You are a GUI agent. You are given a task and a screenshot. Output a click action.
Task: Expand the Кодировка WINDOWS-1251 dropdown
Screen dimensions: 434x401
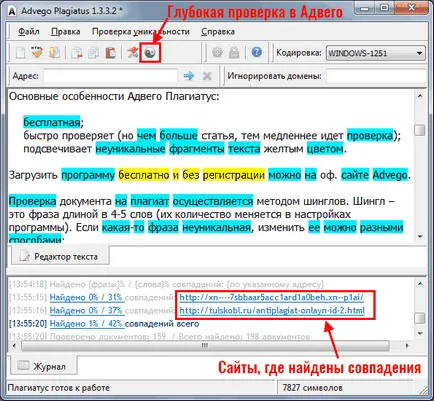coord(376,53)
